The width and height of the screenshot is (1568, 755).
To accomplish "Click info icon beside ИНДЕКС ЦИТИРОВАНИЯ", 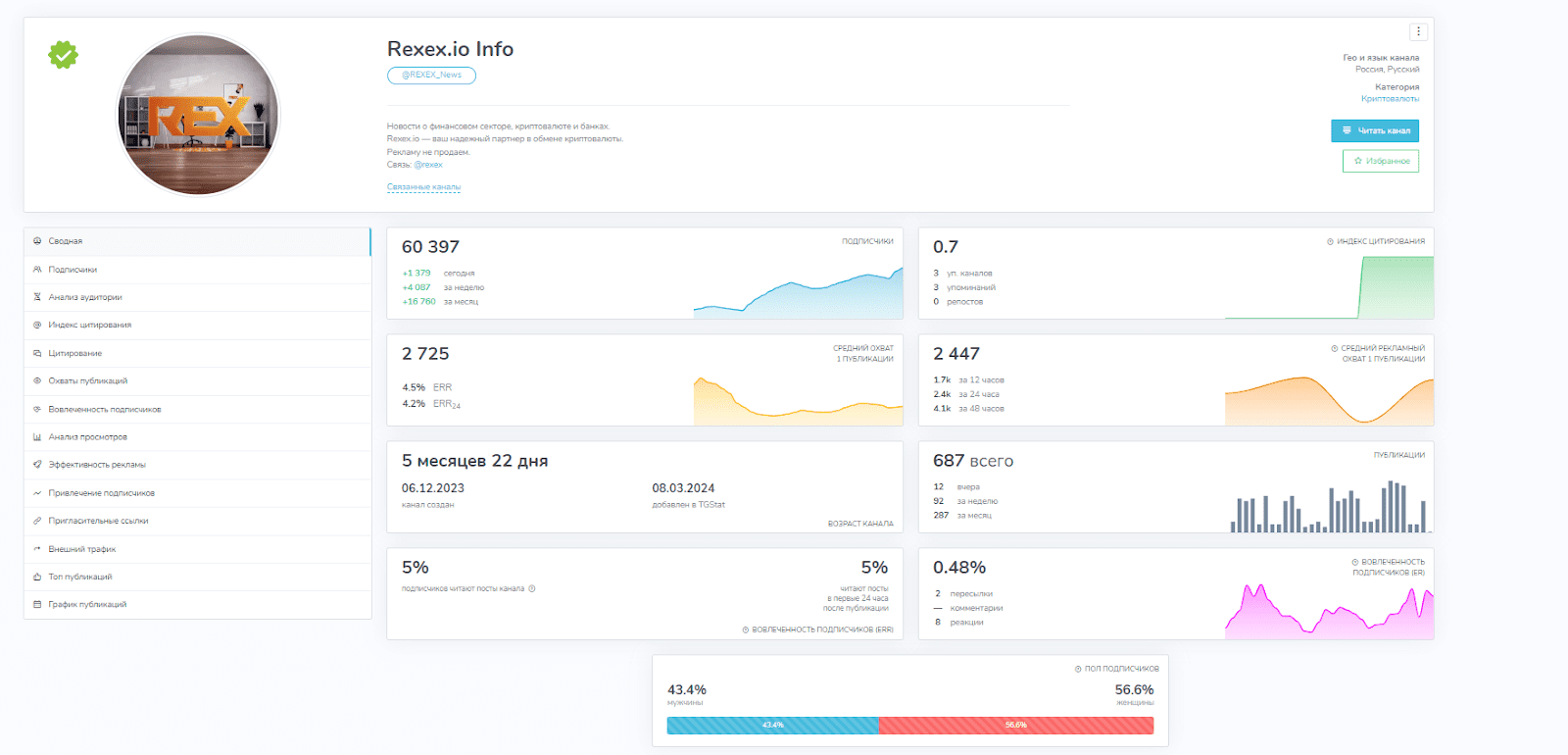I will click(x=1330, y=241).
